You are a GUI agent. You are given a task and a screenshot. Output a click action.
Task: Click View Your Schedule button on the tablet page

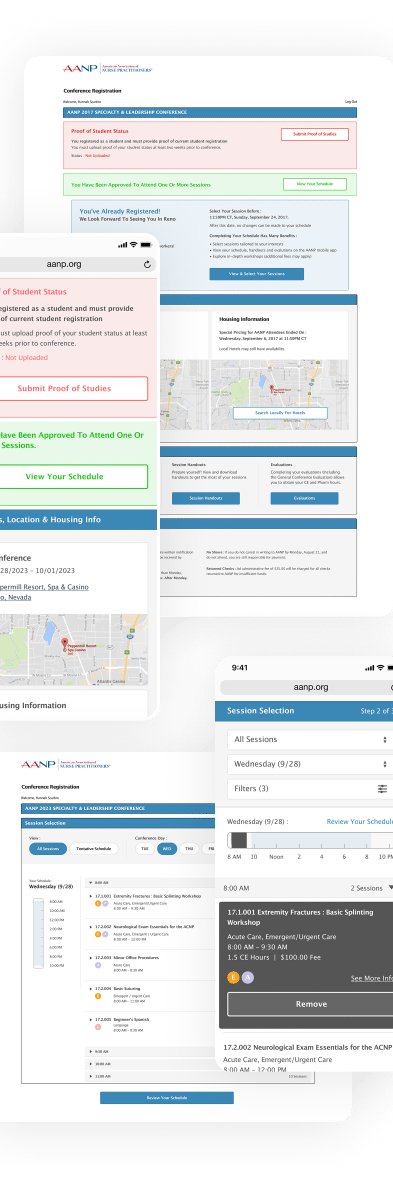point(314,184)
